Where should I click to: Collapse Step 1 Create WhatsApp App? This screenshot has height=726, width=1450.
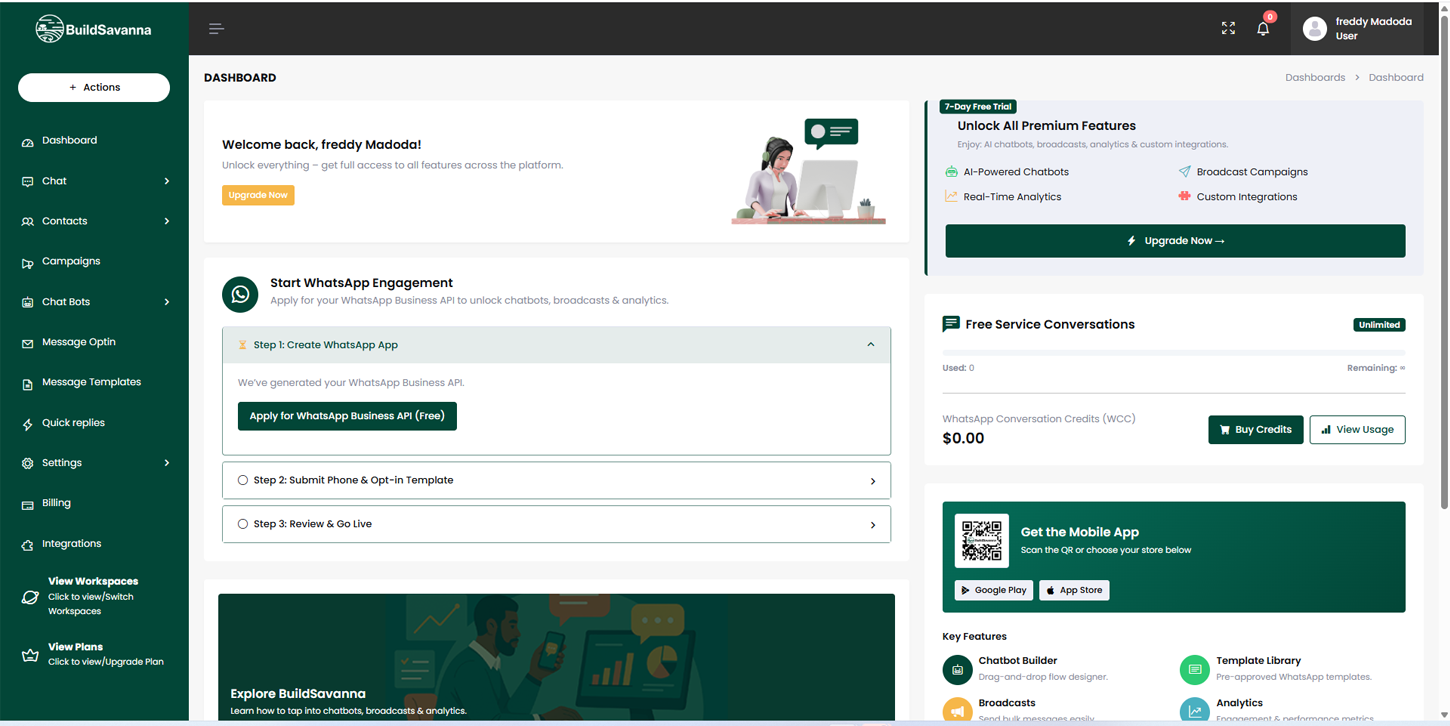[x=556, y=345]
